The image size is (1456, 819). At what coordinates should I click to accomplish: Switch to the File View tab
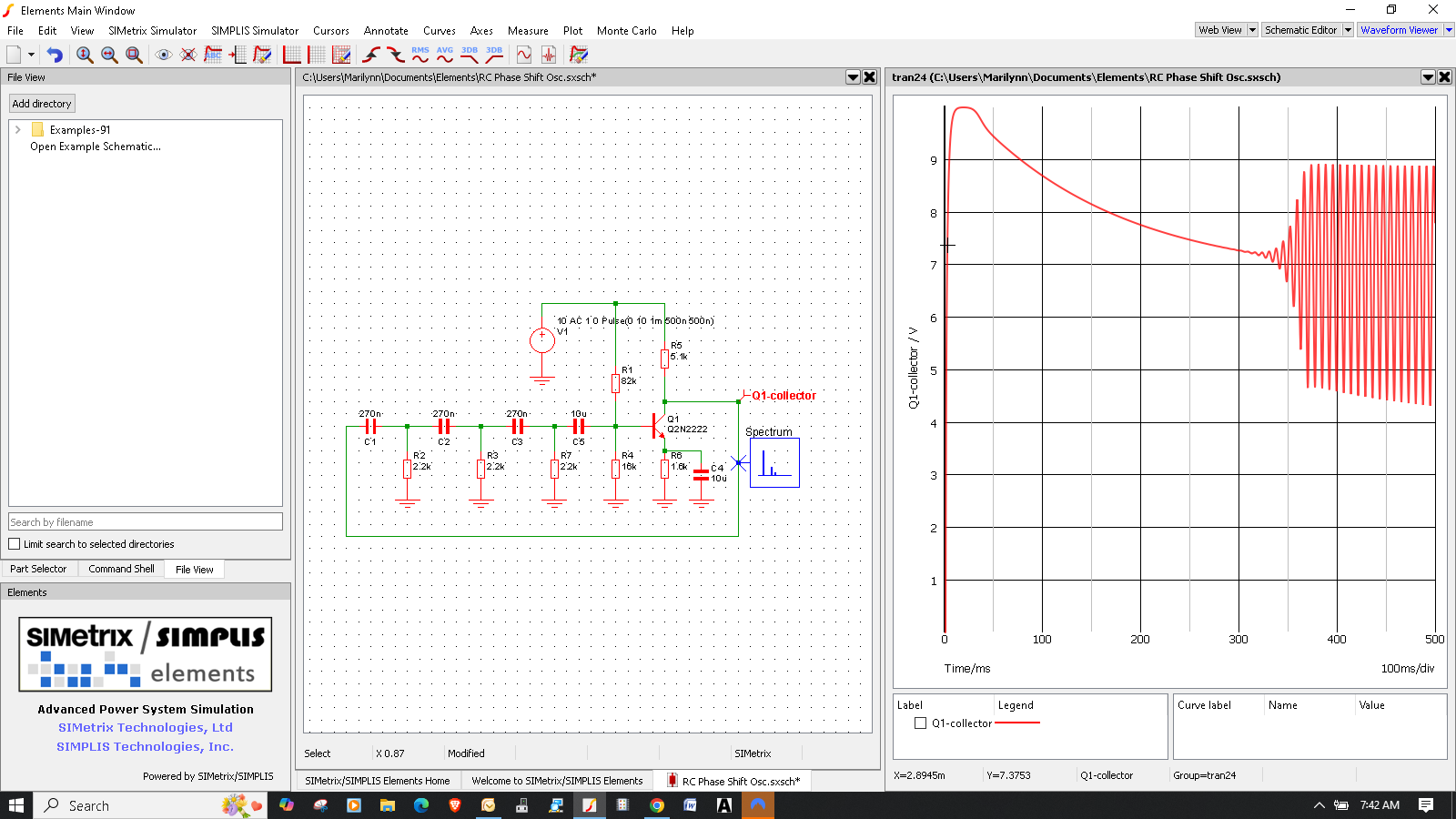194,570
